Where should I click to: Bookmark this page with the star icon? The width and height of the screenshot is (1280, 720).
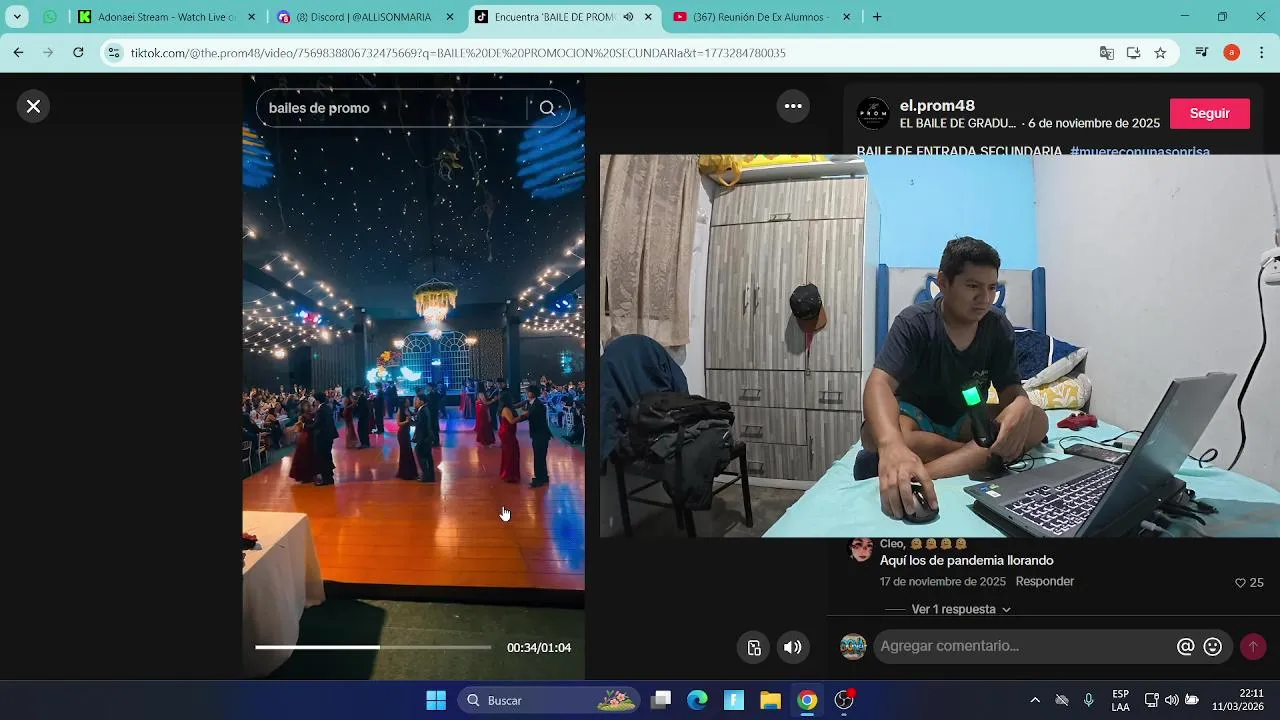click(x=1160, y=53)
